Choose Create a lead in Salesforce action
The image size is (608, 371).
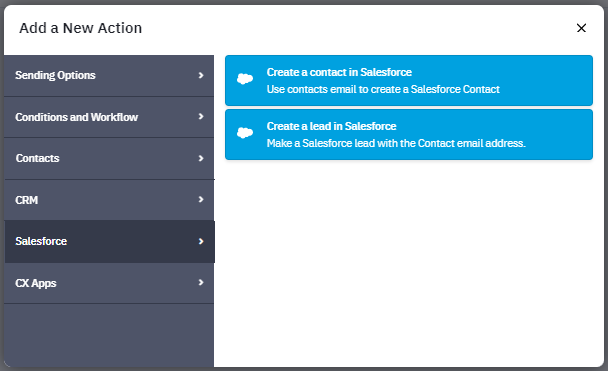point(409,134)
